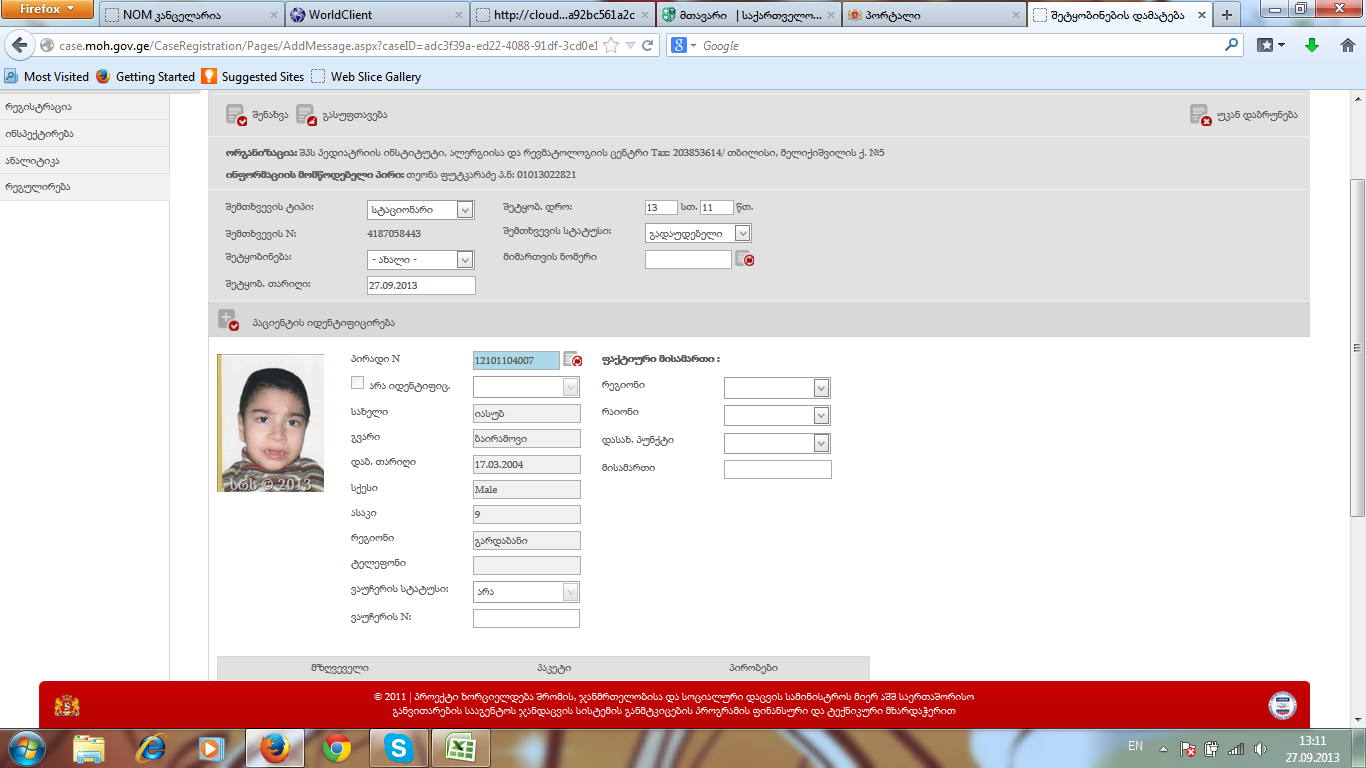The image size is (1366, 768).
Task: Click the patient photo thumbnail
Action: click(x=270, y=423)
